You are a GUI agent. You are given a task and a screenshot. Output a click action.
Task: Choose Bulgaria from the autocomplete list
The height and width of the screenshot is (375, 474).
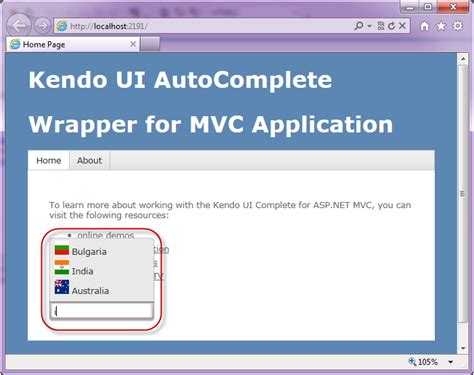click(x=101, y=251)
